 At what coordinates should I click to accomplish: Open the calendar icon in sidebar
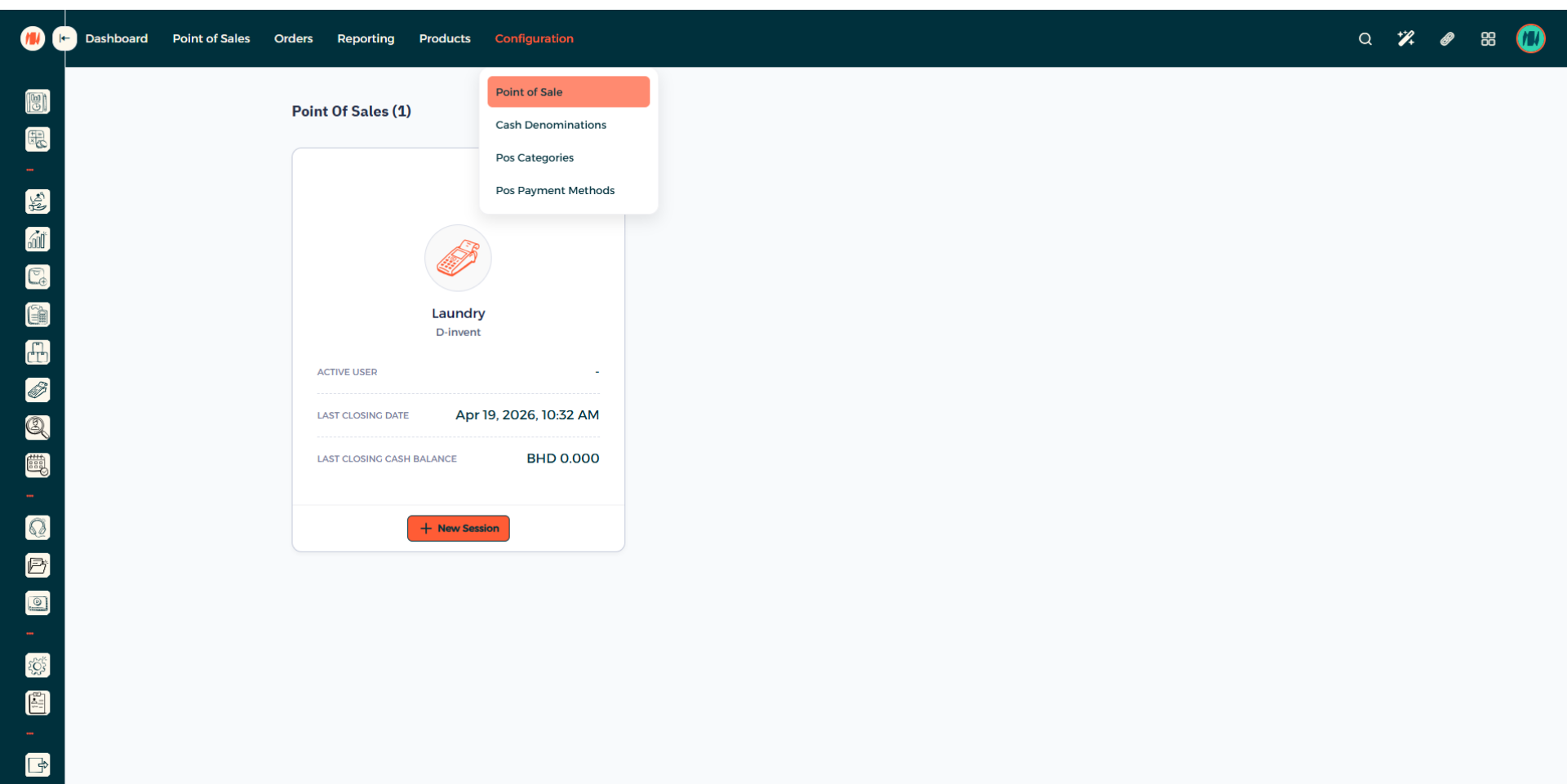pos(38,465)
